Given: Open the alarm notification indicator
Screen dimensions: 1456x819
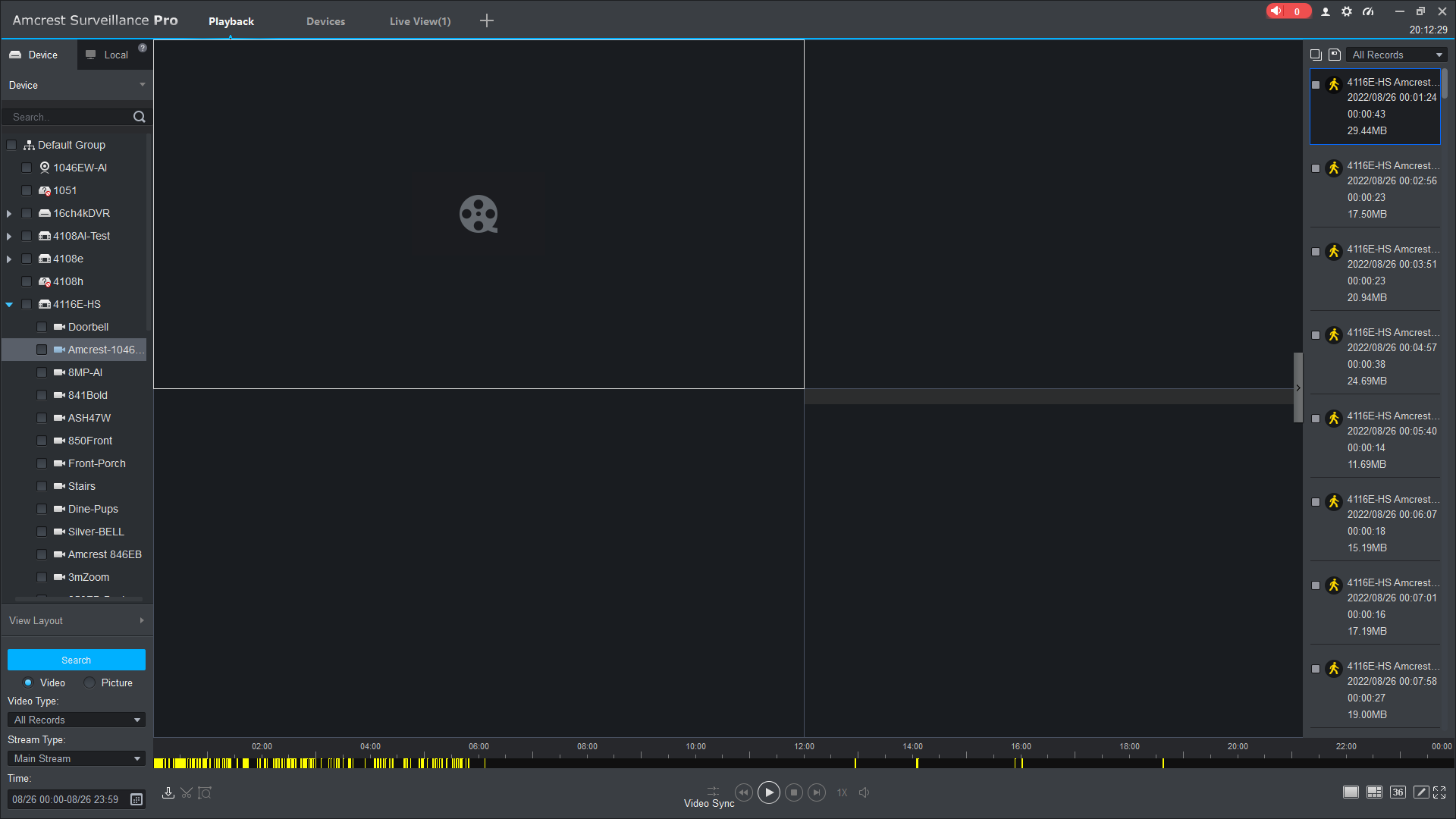Looking at the screenshot, I should 1288,11.
